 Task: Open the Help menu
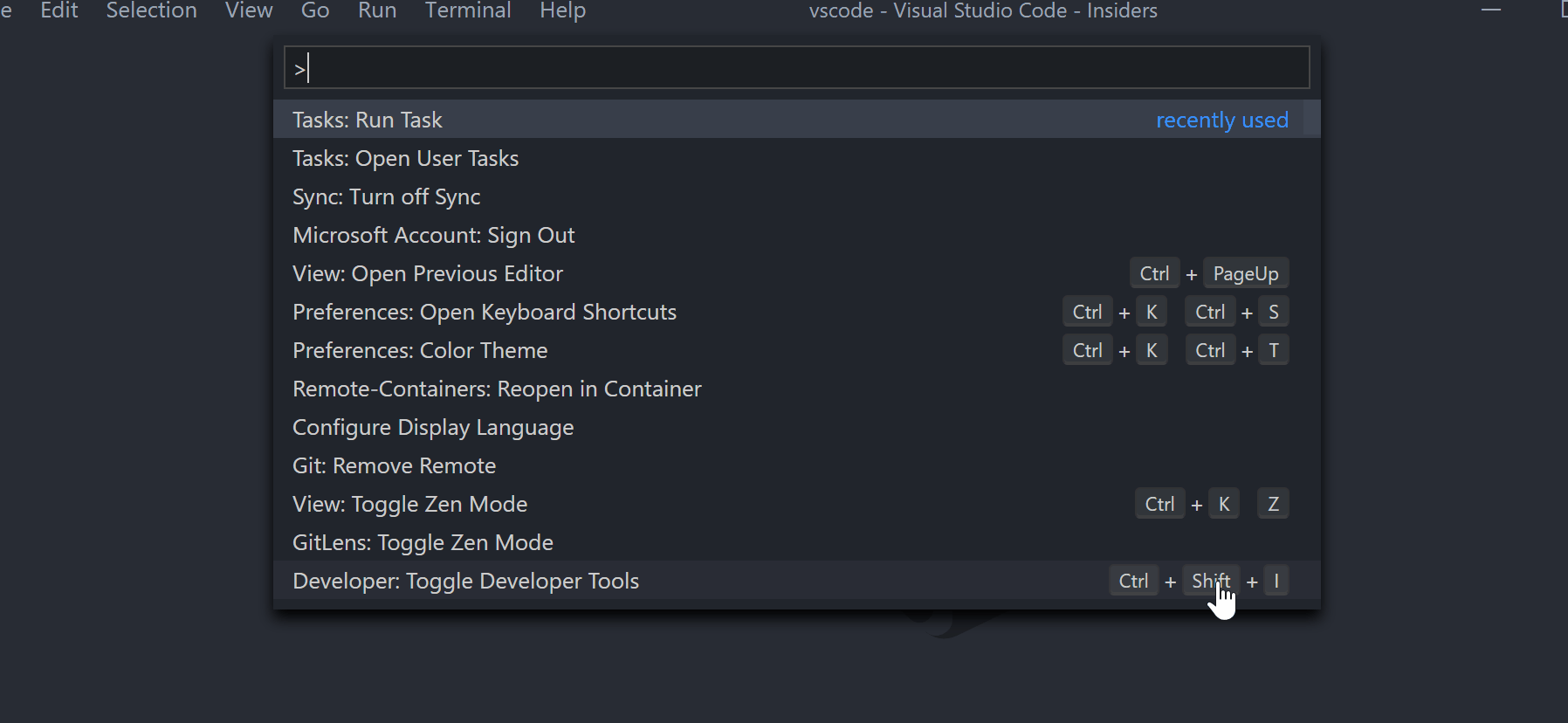[x=562, y=11]
